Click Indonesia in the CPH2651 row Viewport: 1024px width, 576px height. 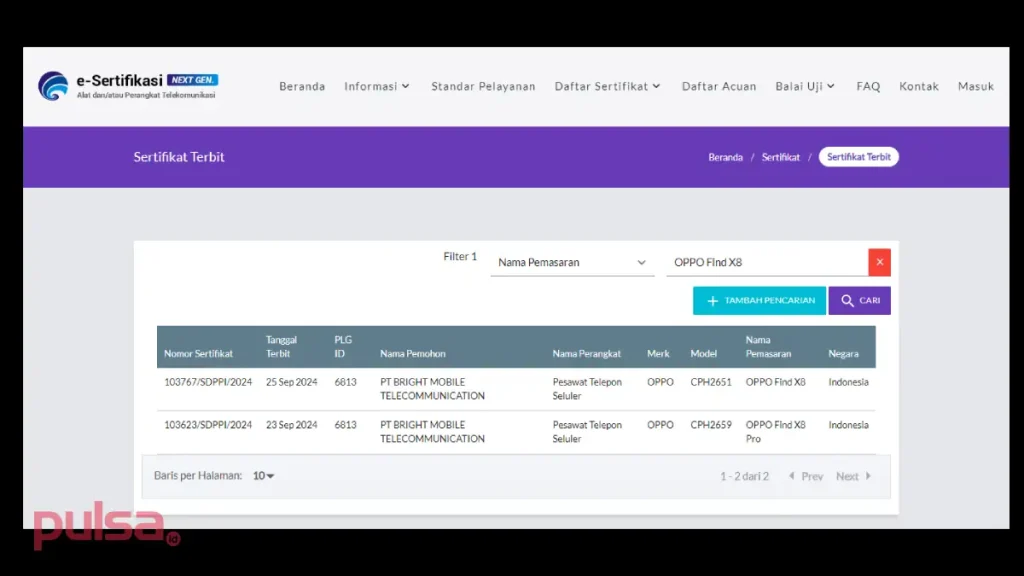pyautogui.click(x=848, y=382)
